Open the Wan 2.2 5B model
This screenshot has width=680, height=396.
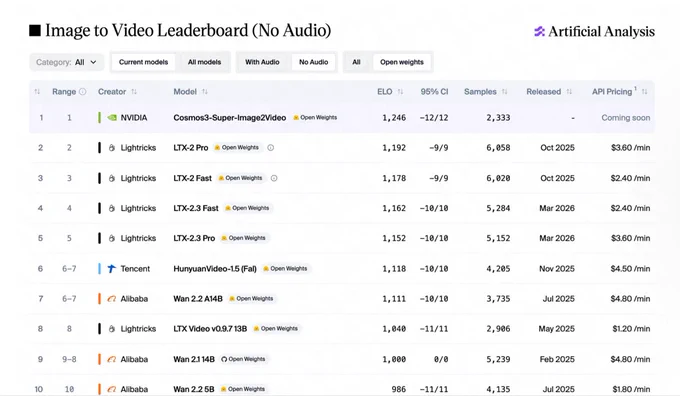coord(194,389)
